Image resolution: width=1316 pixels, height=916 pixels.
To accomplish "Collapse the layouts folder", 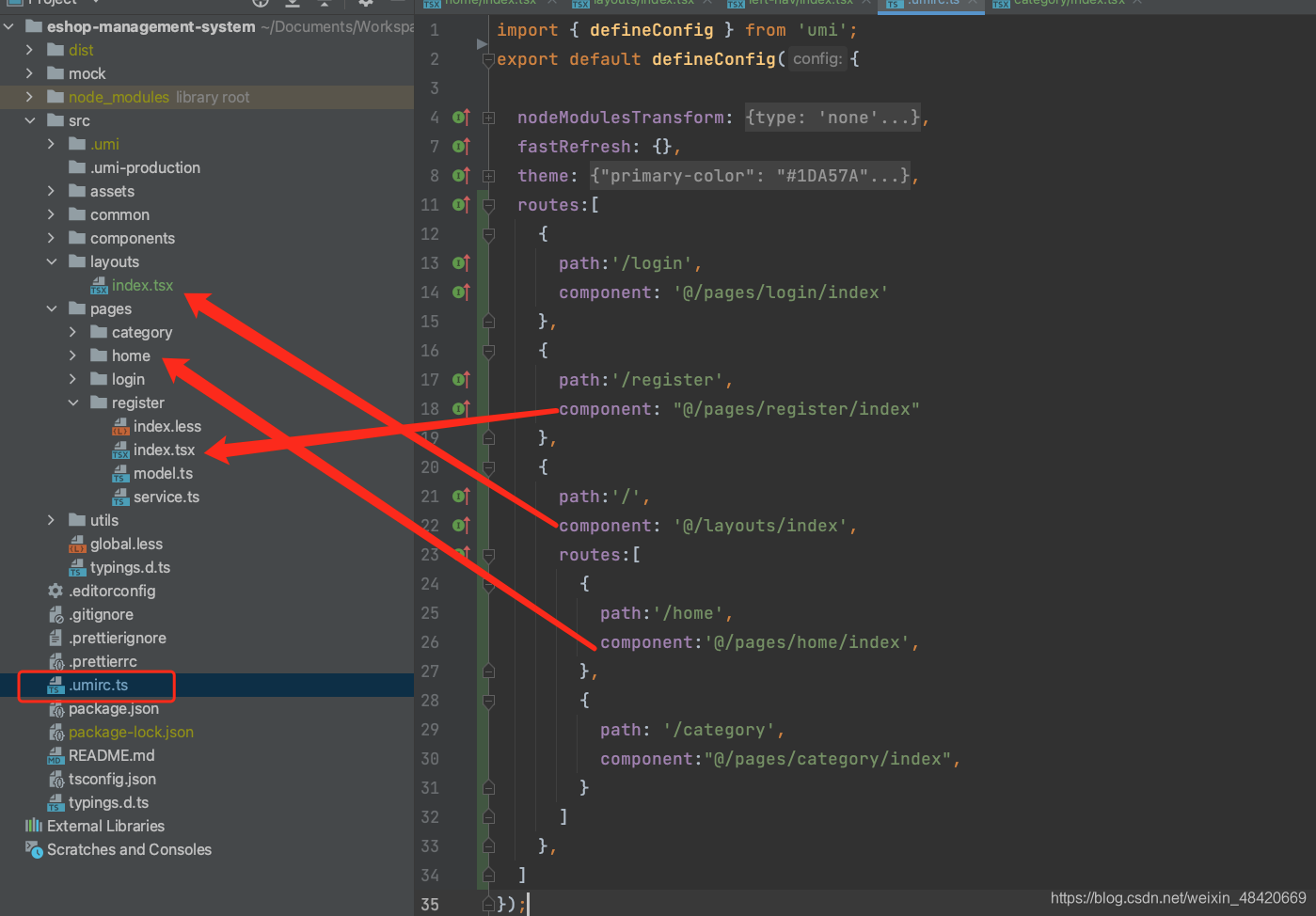I will pyautogui.click(x=52, y=261).
